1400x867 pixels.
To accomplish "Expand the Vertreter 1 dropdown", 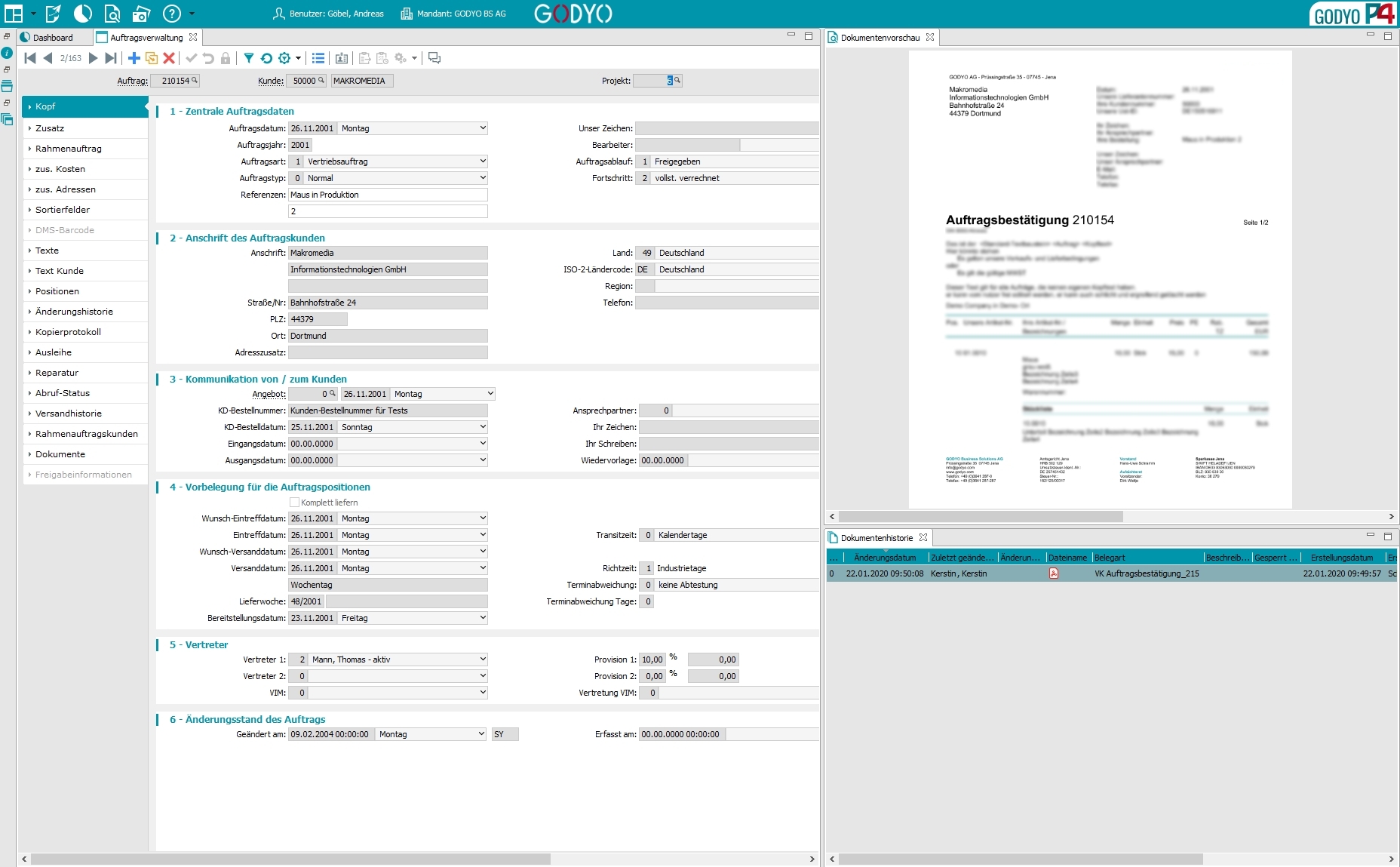I will click(x=483, y=659).
